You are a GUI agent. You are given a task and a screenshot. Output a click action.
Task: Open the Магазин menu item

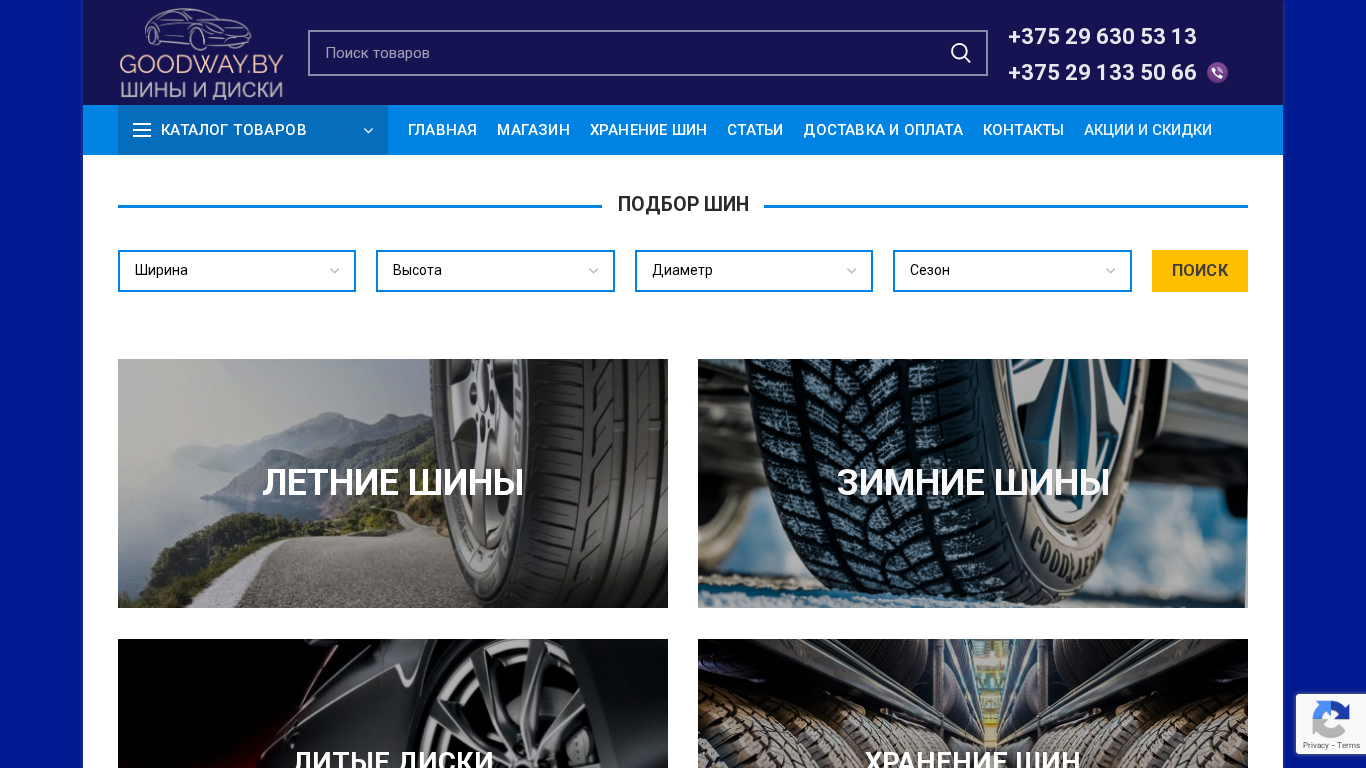[533, 130]
